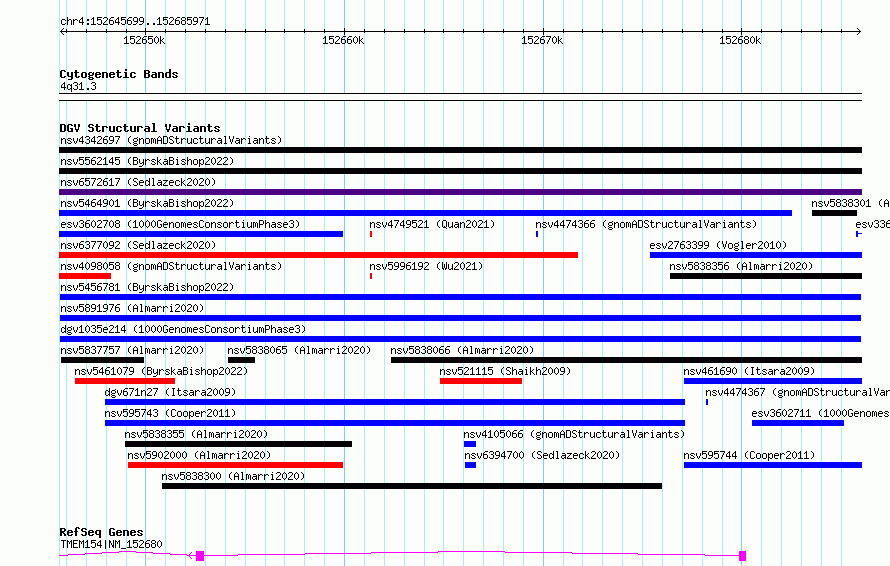Click the 4q31.3 cytogenetic band label

pos(78,86)
